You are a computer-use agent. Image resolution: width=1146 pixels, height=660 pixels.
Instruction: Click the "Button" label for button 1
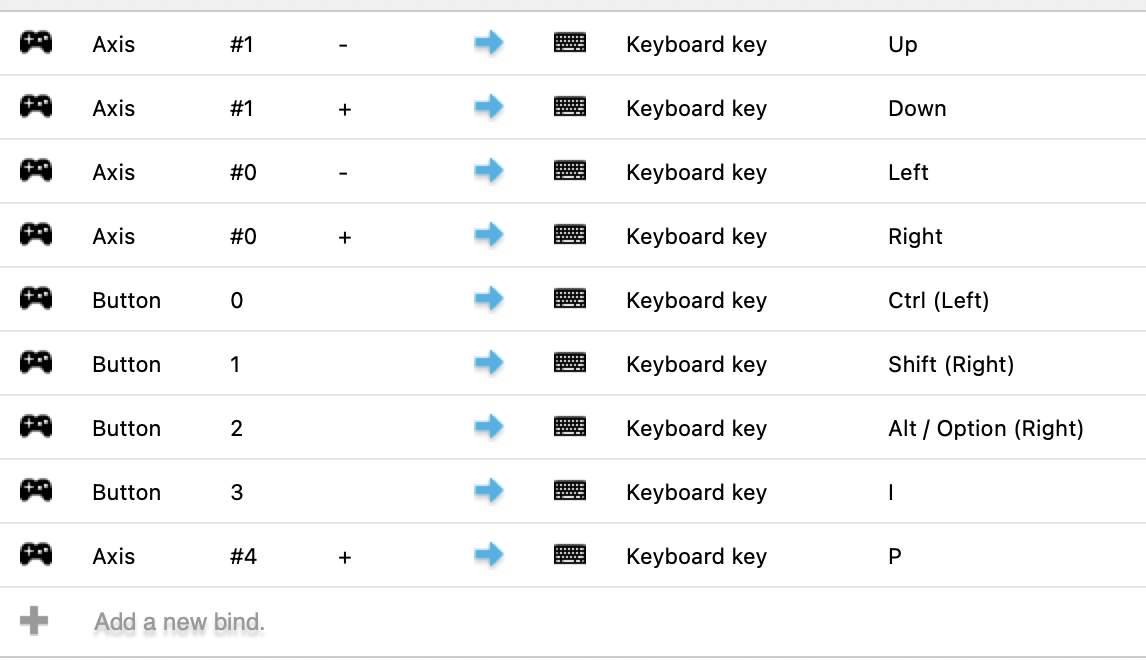click(x=126, y=364)
